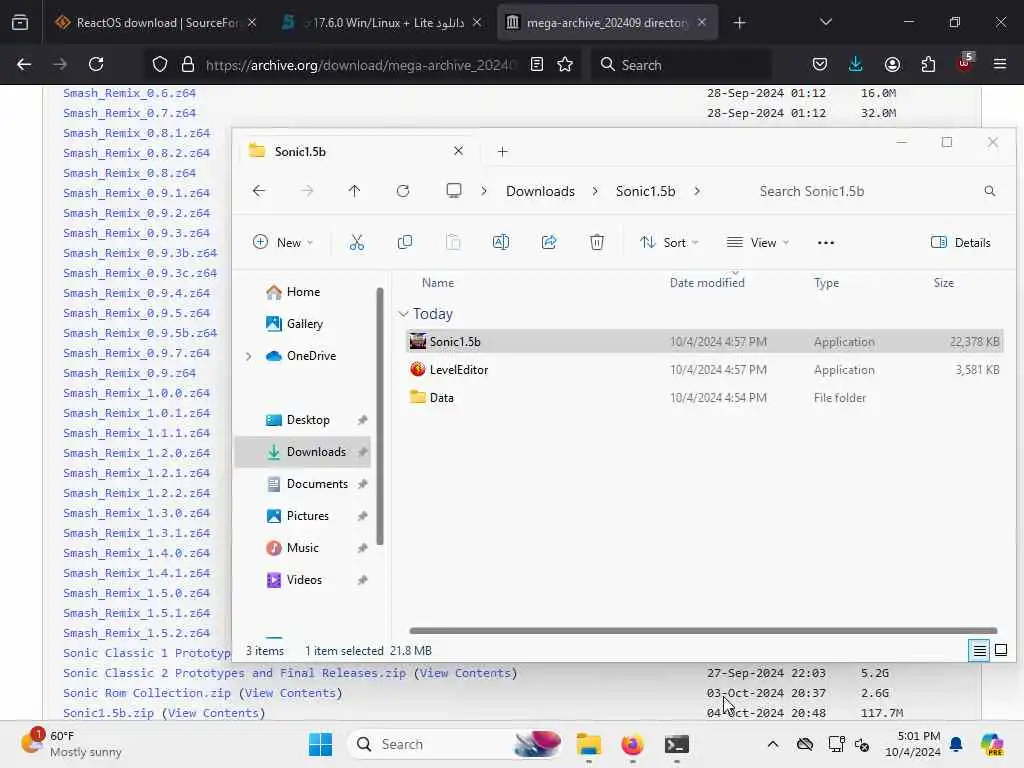Image resolution: width=1024 pixels, height=768 pixels.
Task: Show hidden system tray icons
Action: click(x=773, y=744)
